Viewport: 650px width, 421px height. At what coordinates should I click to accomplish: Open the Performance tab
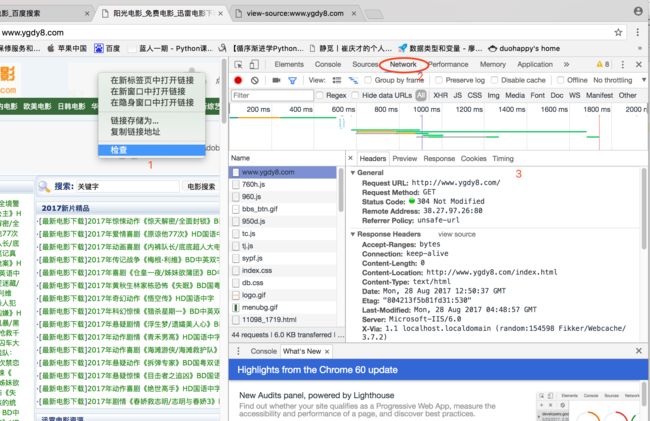pyautogui.click(x=448, y=64)
